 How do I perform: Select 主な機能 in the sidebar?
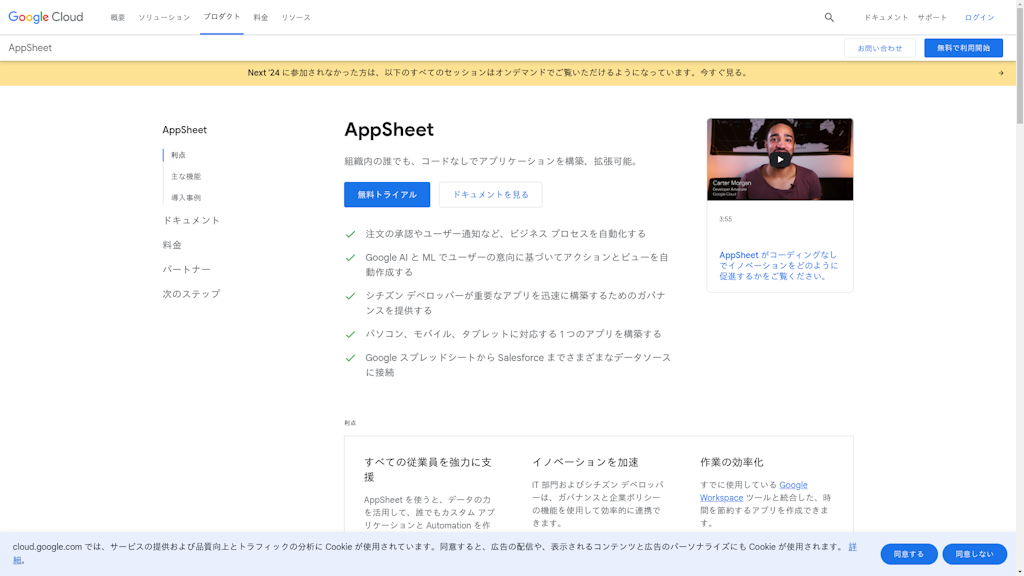click(x=186, y=177)
